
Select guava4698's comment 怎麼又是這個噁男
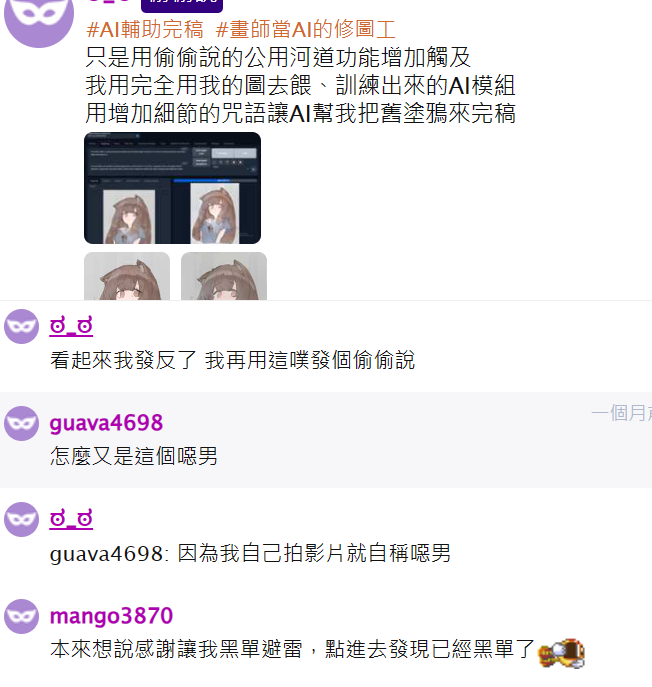click(134, 456)
